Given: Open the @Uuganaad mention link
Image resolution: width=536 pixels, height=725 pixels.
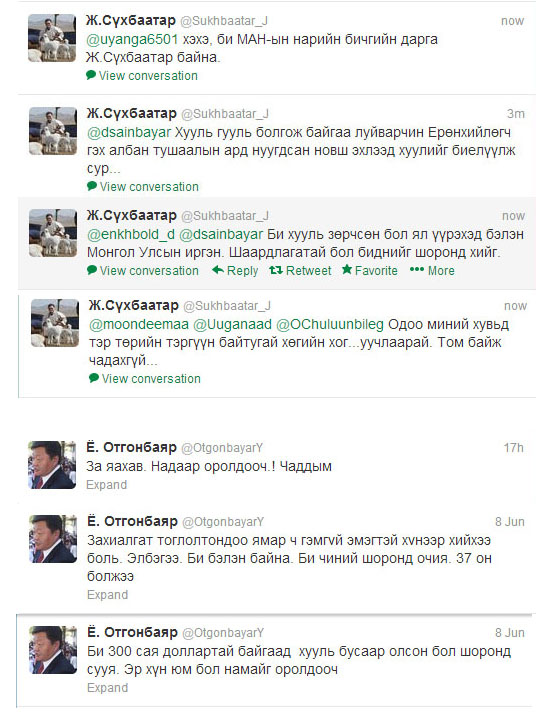Looking at the screenshot, I should [232, 325].
